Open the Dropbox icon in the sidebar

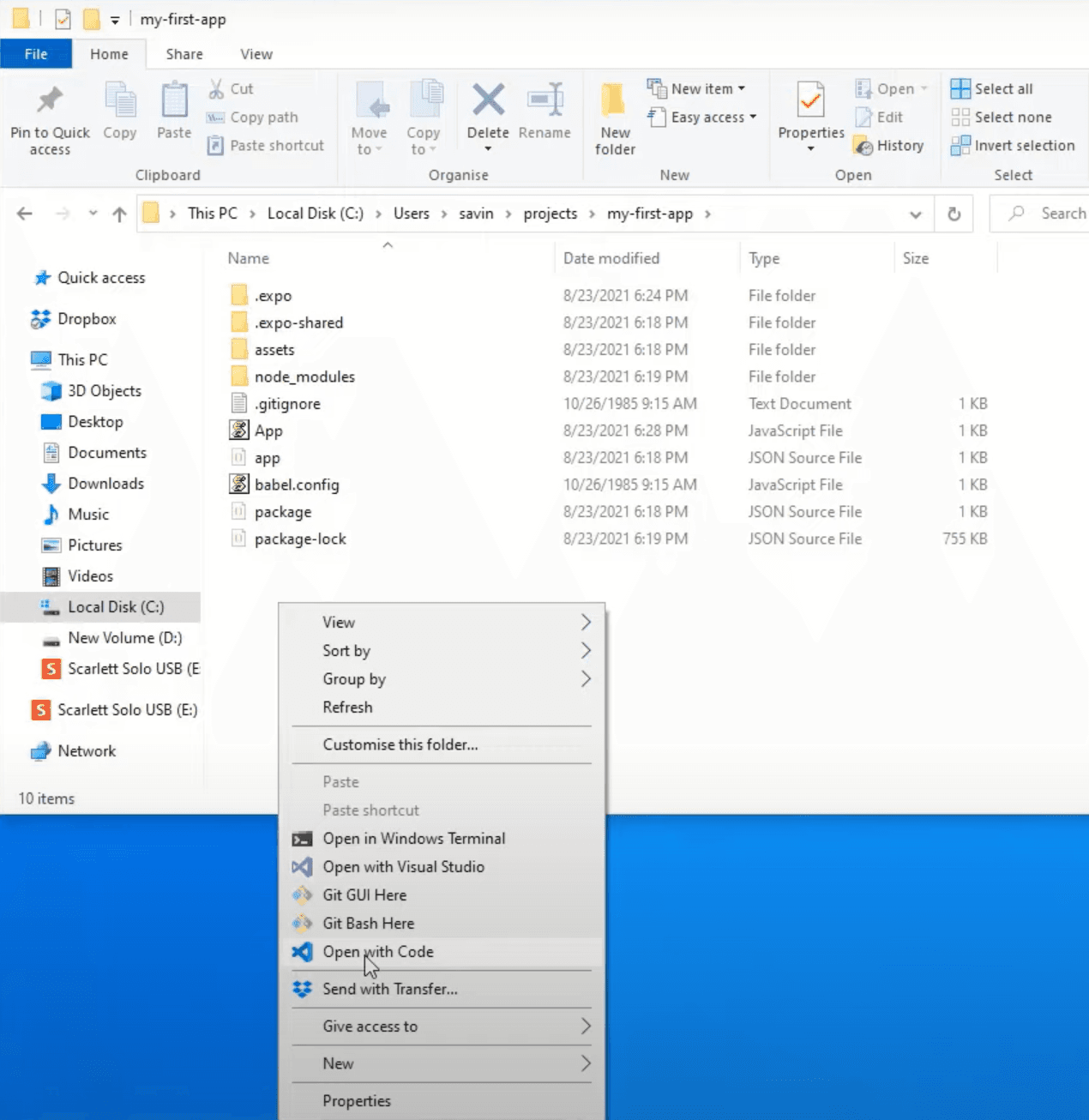pyautogui.click(x=41, y=318)
